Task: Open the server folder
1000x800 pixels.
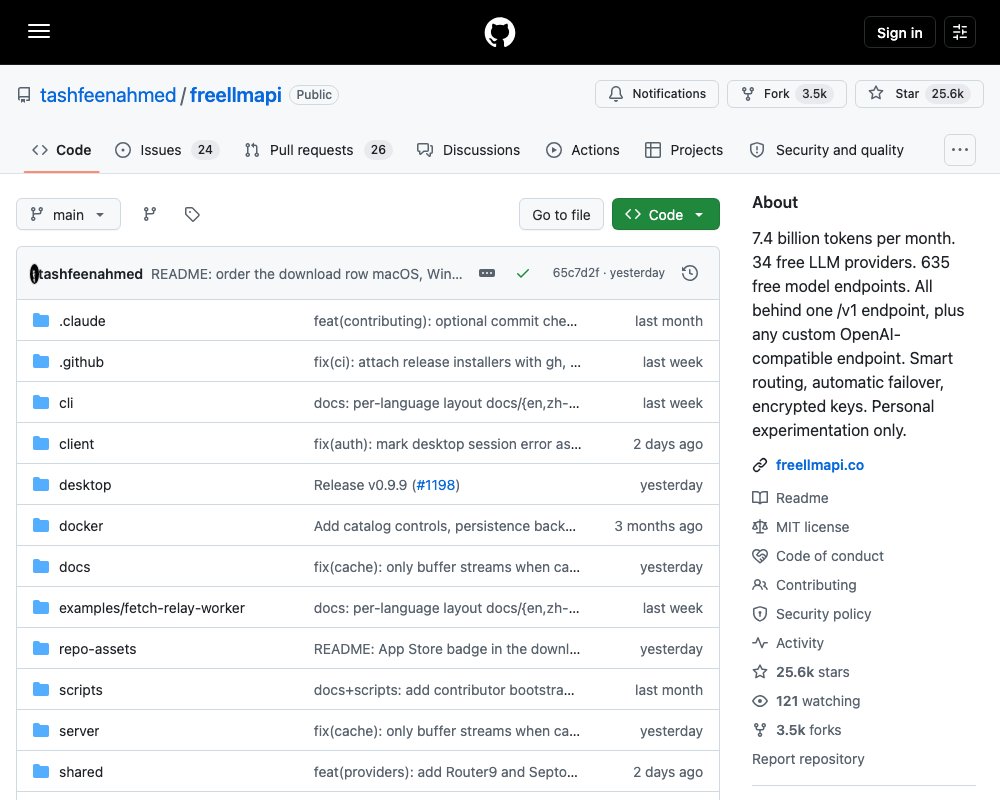Action: coord(79,731)
